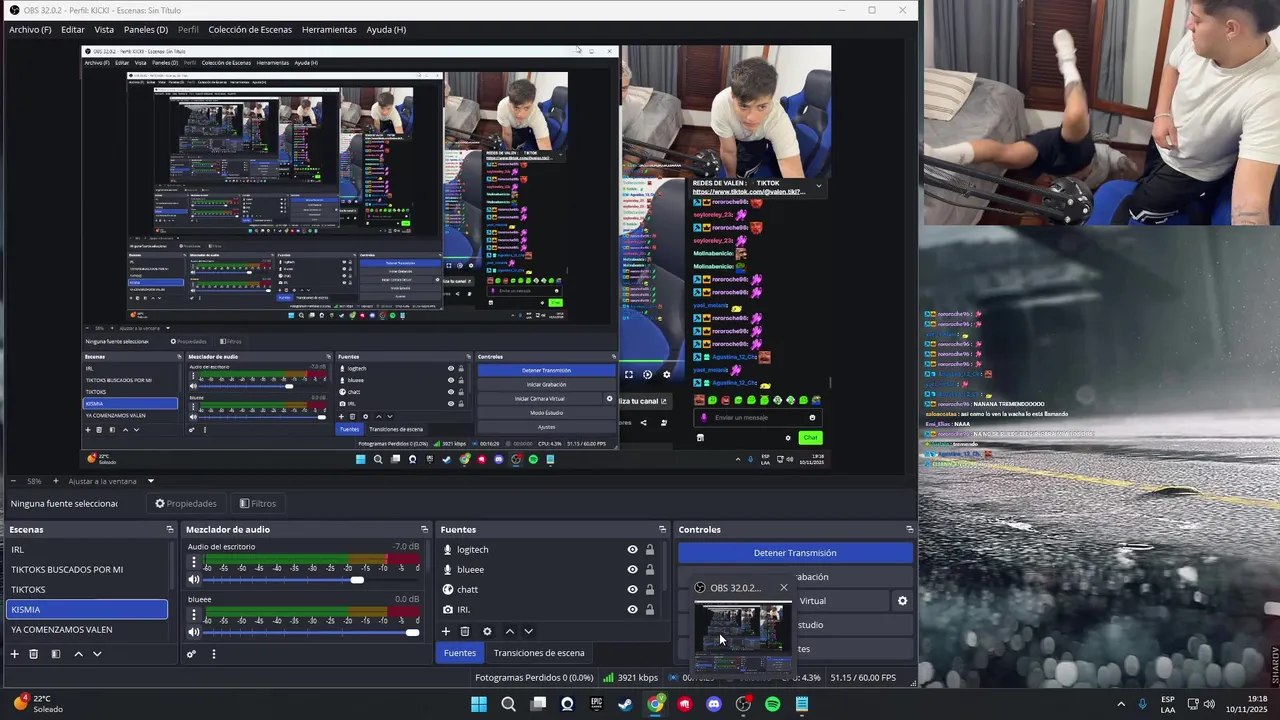This screenshot has height=720, width=1280.
Task: Delete selected scene with trash icon in Escenas
Action: click(33, 654)
